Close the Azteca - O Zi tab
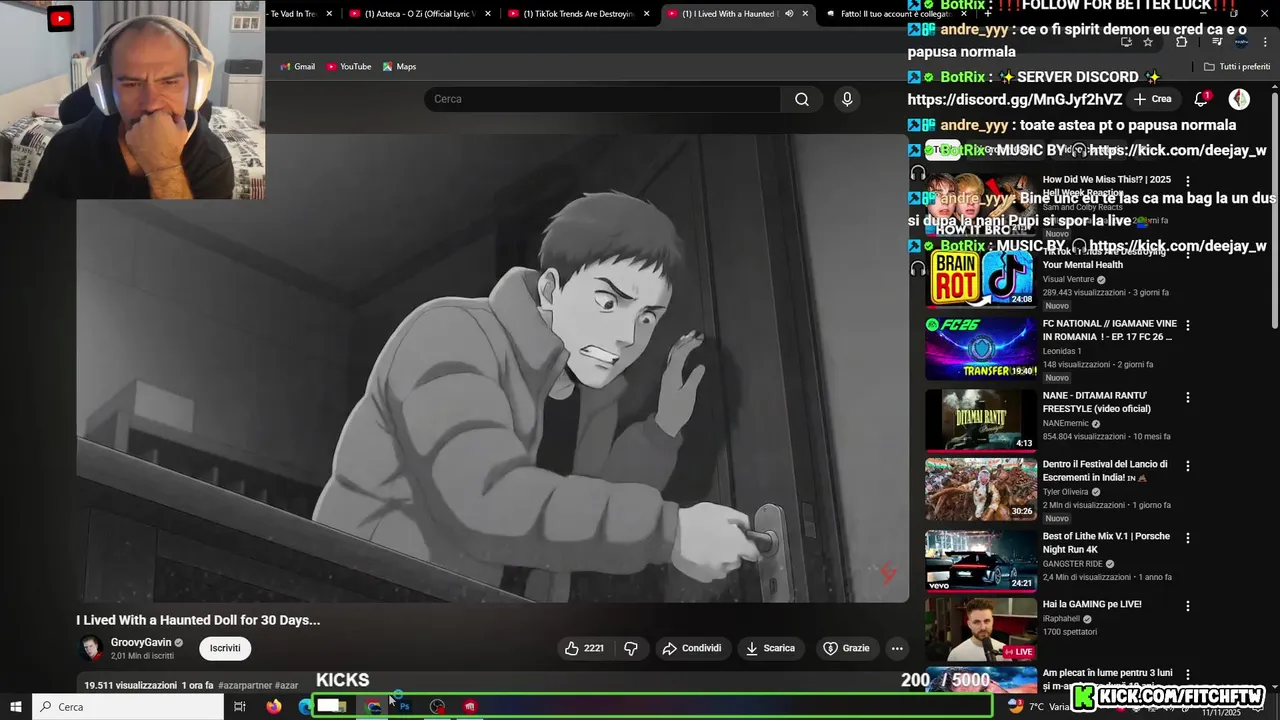 [488, 14]
